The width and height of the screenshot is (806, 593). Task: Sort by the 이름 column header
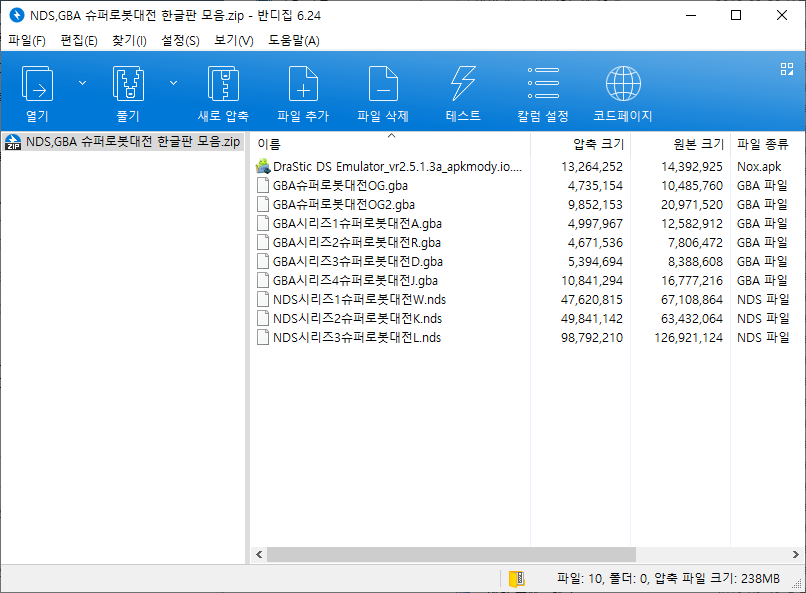[390, 144]
